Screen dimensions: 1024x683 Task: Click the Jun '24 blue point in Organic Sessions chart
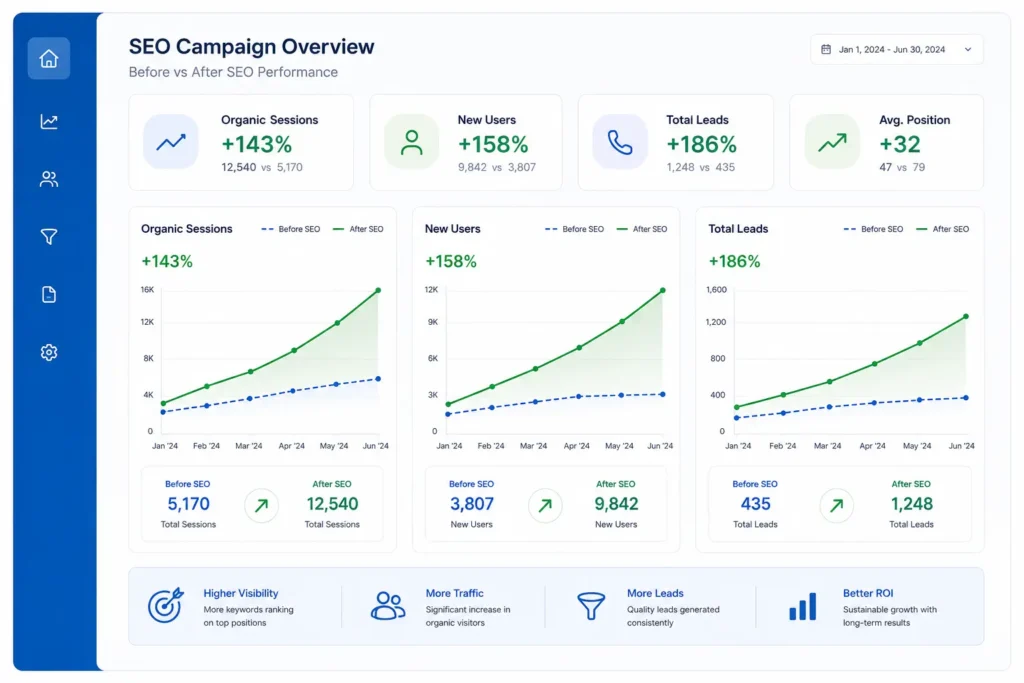click(x=378, y=379)
